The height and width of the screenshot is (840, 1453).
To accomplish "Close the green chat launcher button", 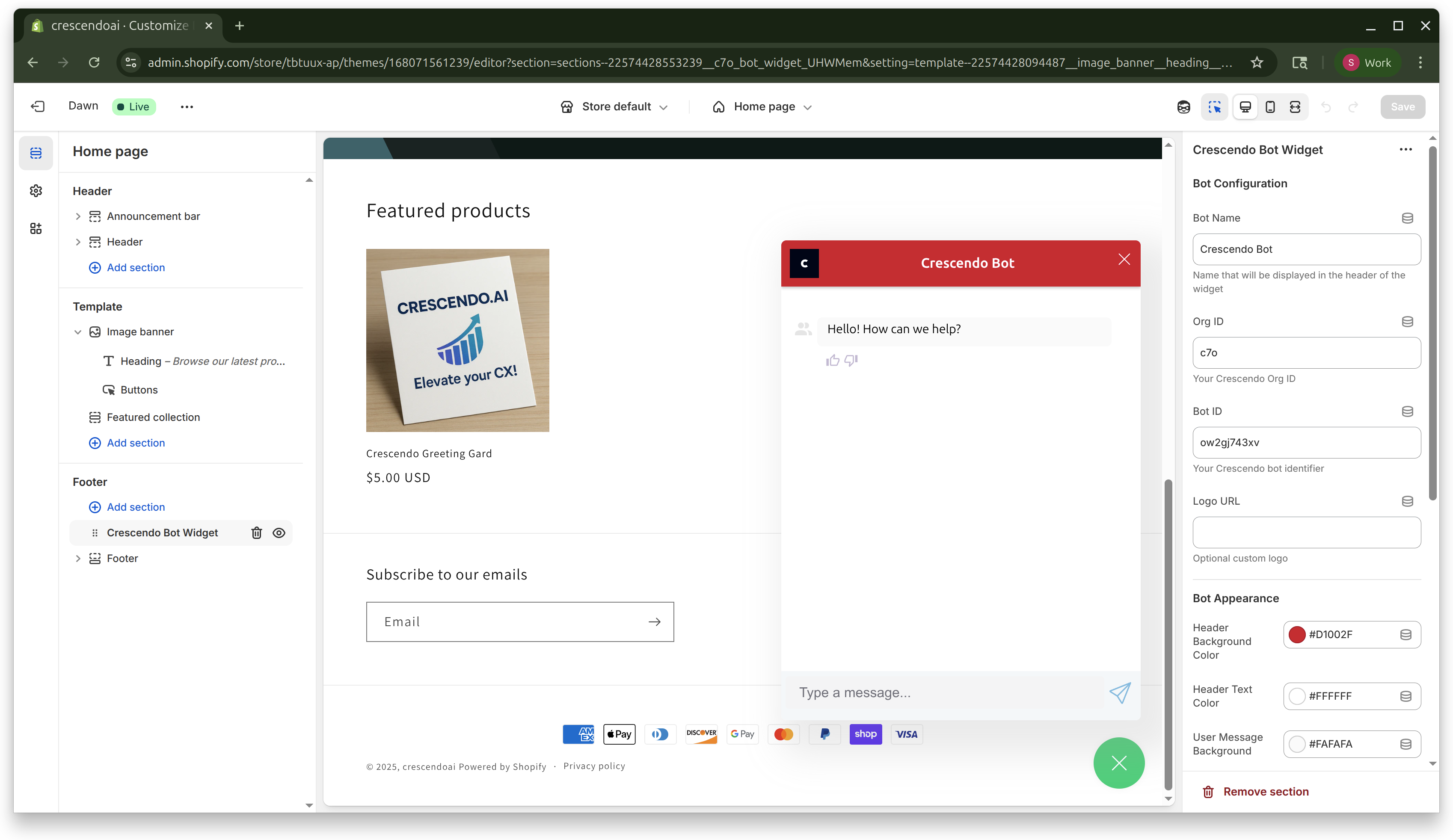I will [x=1118, y=763].
